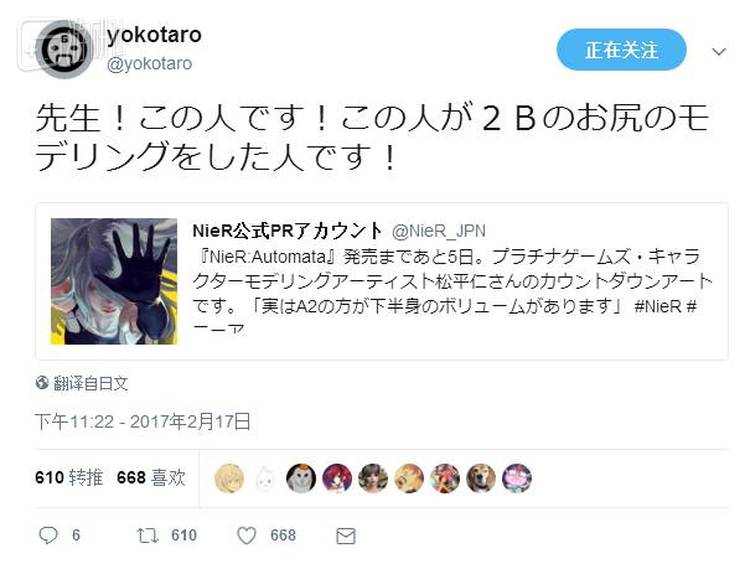
Task: Click the #NieR hashtag
Action: click(658, 306)
